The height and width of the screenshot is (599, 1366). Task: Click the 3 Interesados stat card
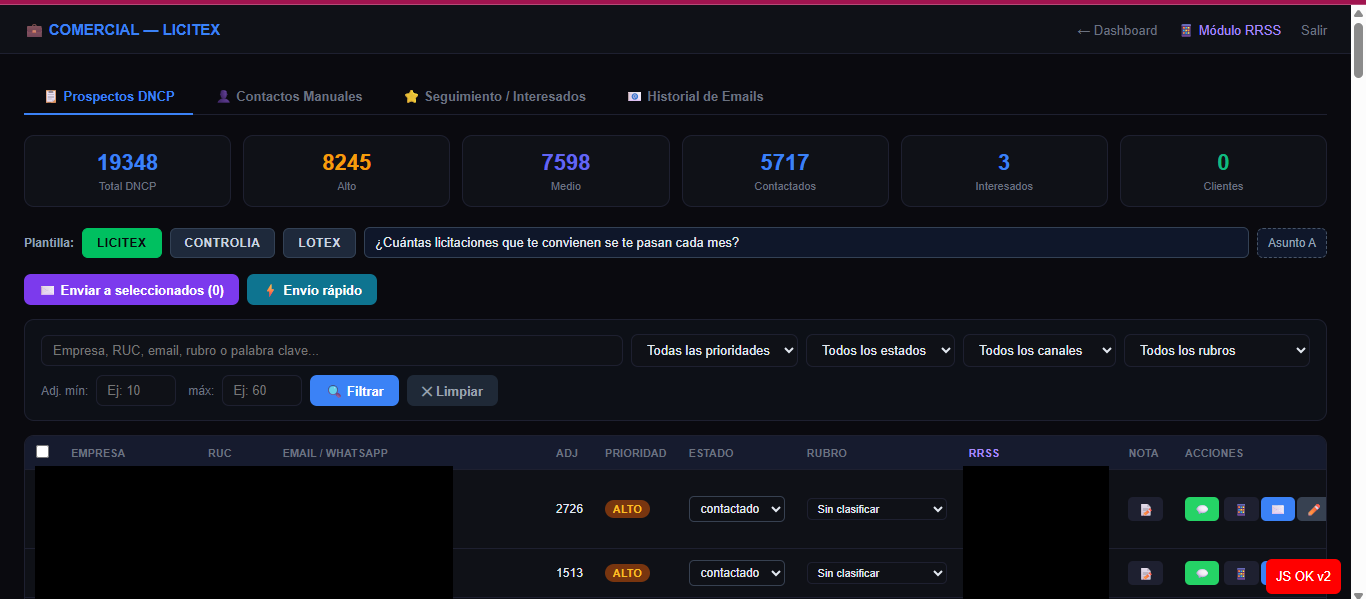coord(1004,171)
